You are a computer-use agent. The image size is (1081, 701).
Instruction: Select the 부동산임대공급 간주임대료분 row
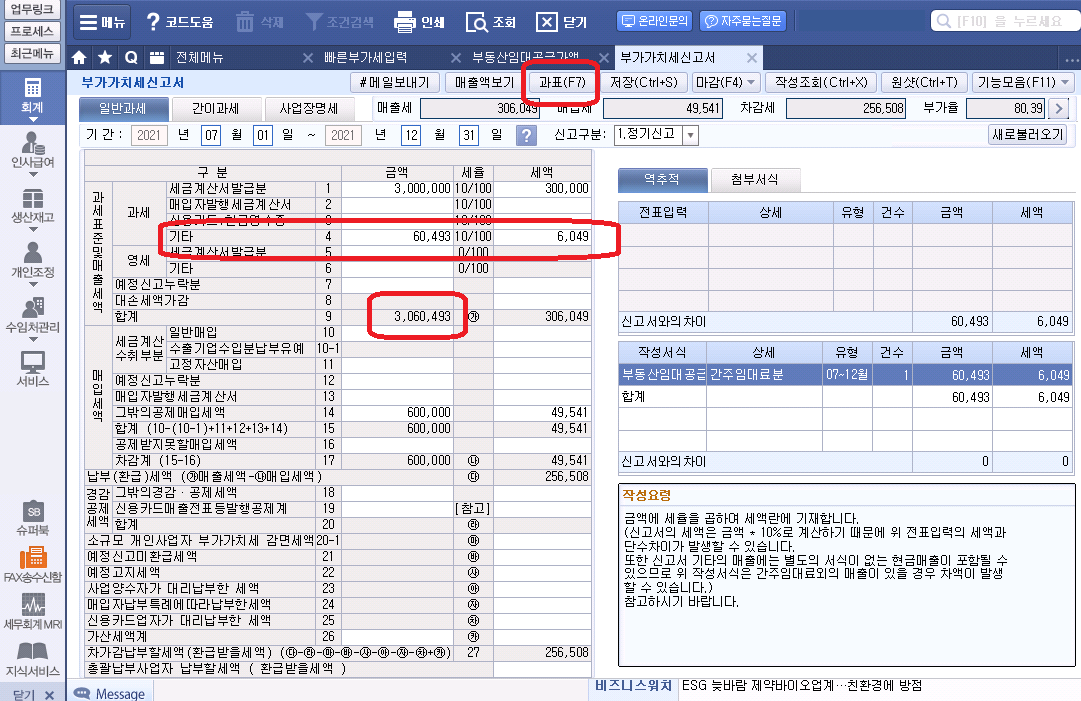click(846, 375)
